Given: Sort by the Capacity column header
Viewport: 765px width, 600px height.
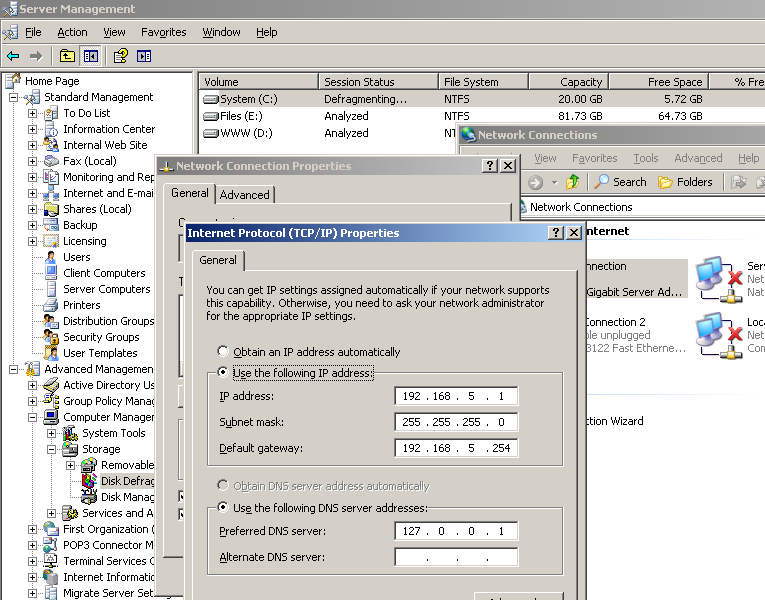Looking at the screenshot, I should click(x=568, y=81).
